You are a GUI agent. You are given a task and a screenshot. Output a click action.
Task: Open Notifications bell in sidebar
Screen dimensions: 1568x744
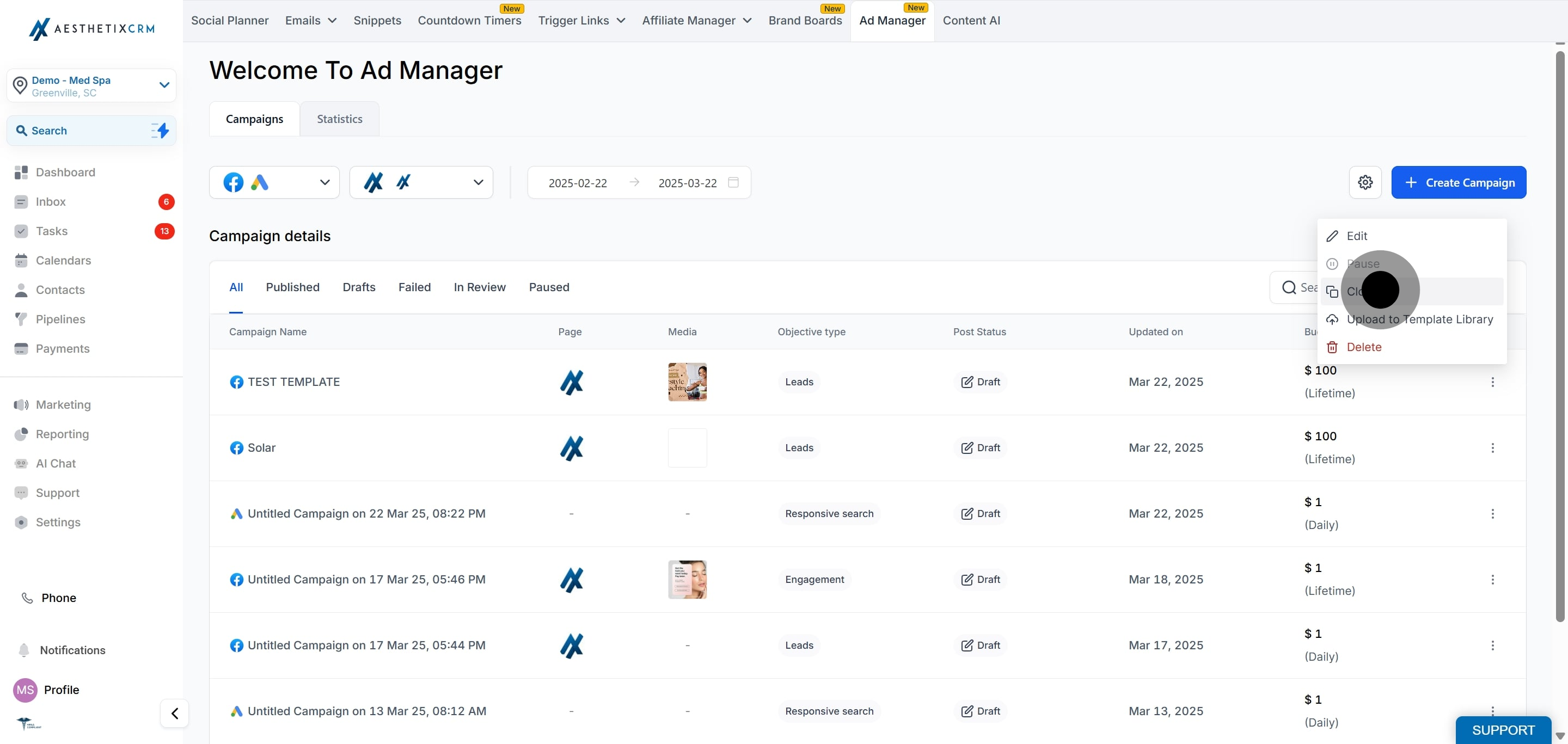(24, 650)
